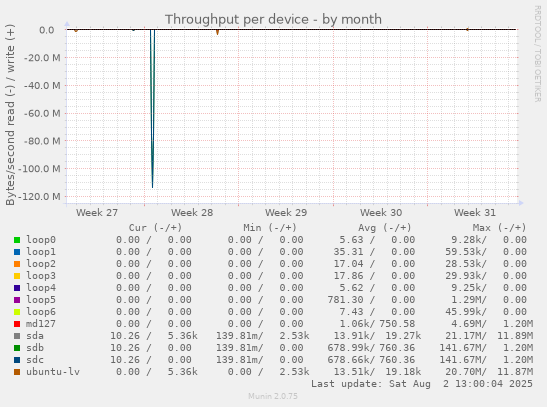
Task: Select the 'loop6' device label
Action: coord(41,311)
